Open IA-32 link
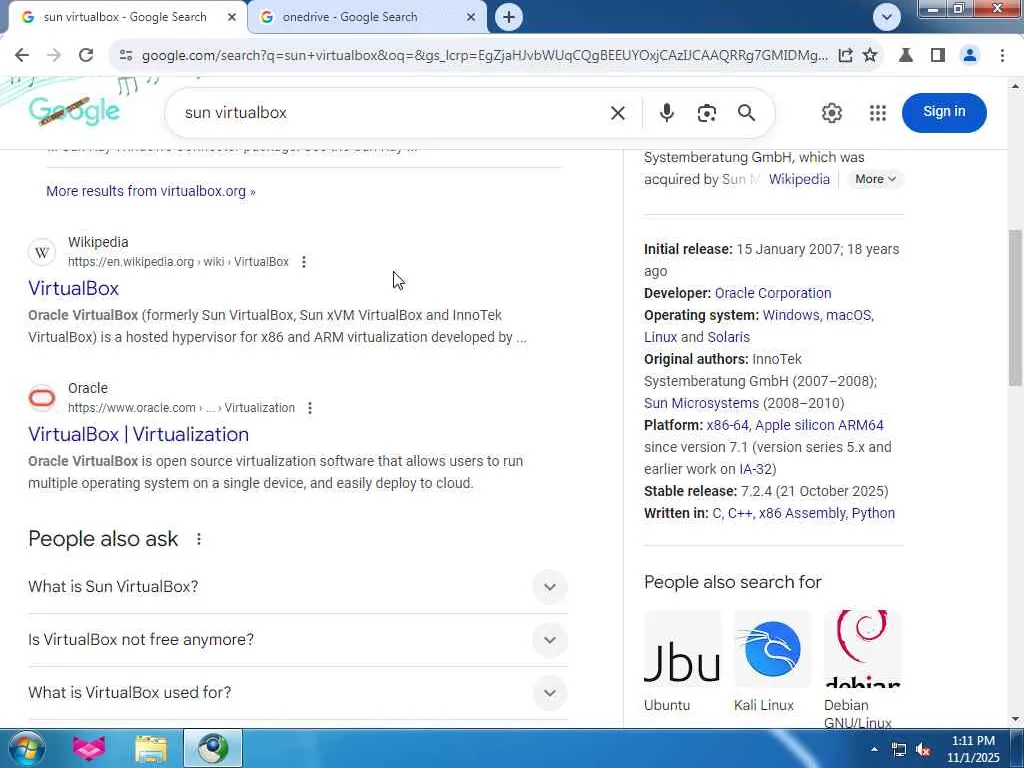Image resolution: width=1024 pixels, height=768 pixels. click(756, 470)
